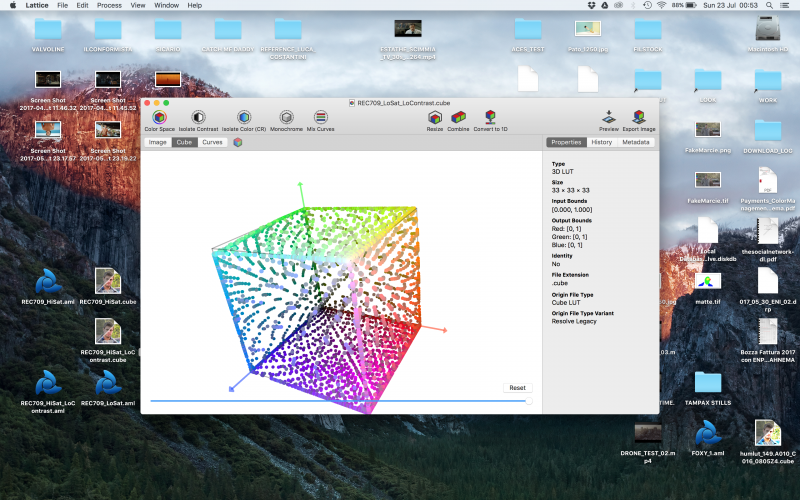Choose the Isolate Color (CR) tool
This screenshot has width=800, height=500.
[244, 118]
